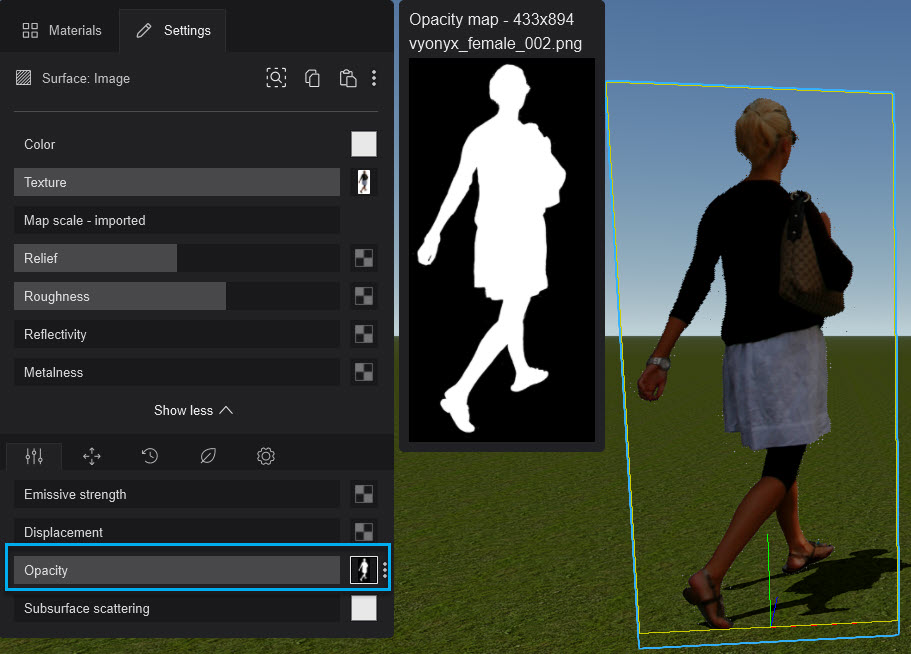Toggle the Relief map slot

363,257
